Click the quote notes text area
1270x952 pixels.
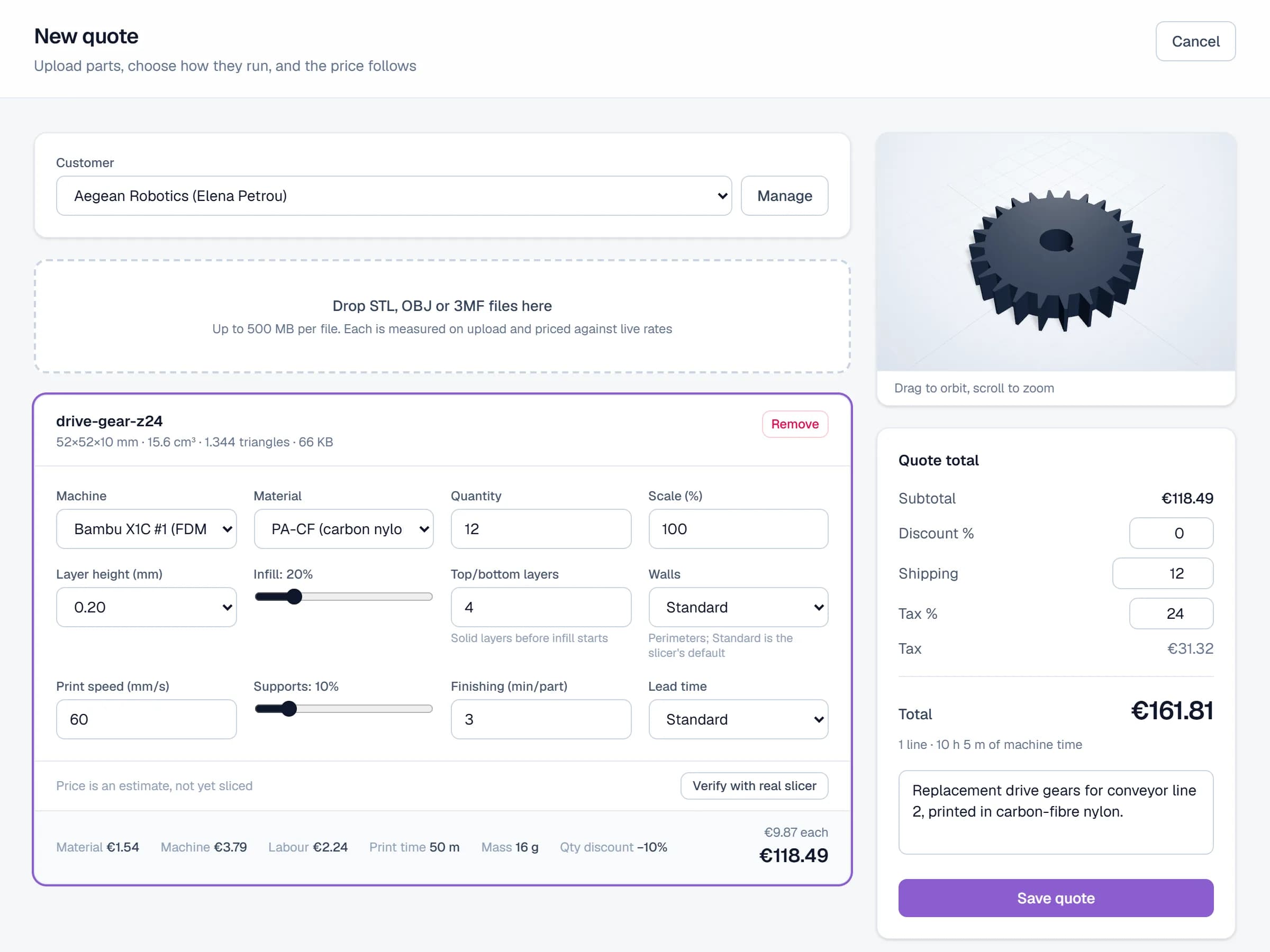click(1055, 812)
